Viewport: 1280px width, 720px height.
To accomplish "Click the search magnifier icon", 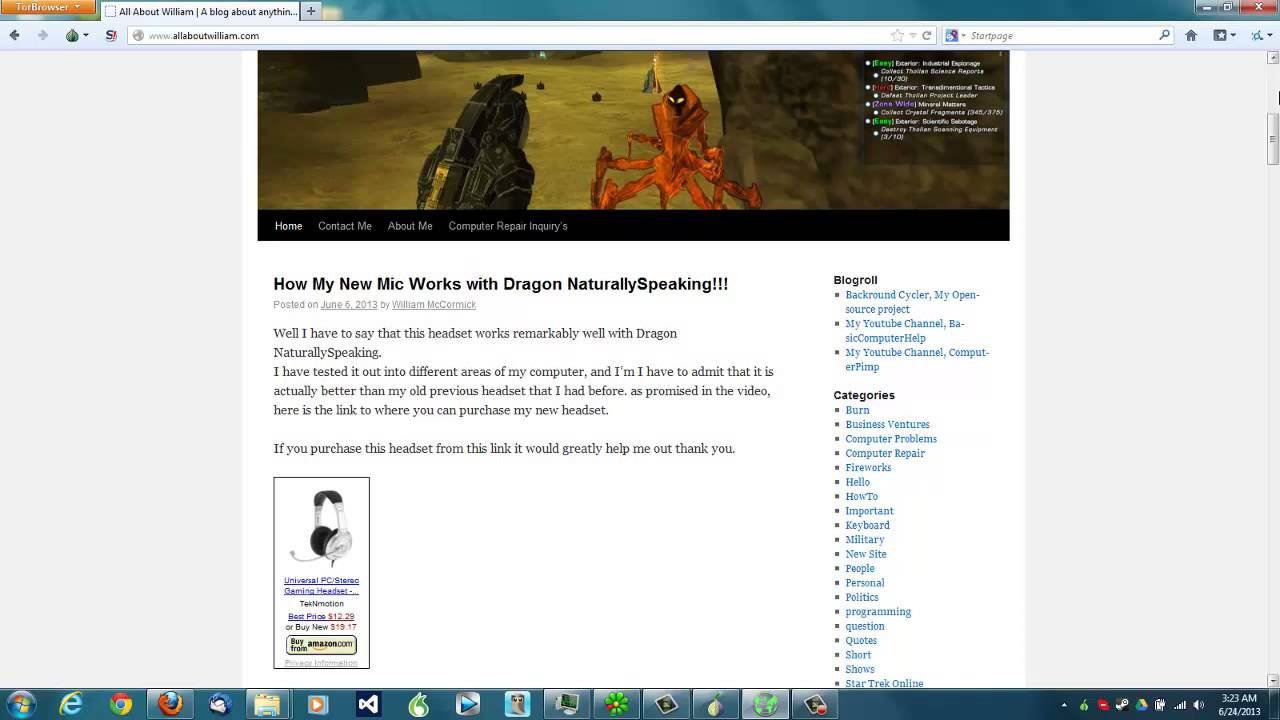I will pos(1164,35).
